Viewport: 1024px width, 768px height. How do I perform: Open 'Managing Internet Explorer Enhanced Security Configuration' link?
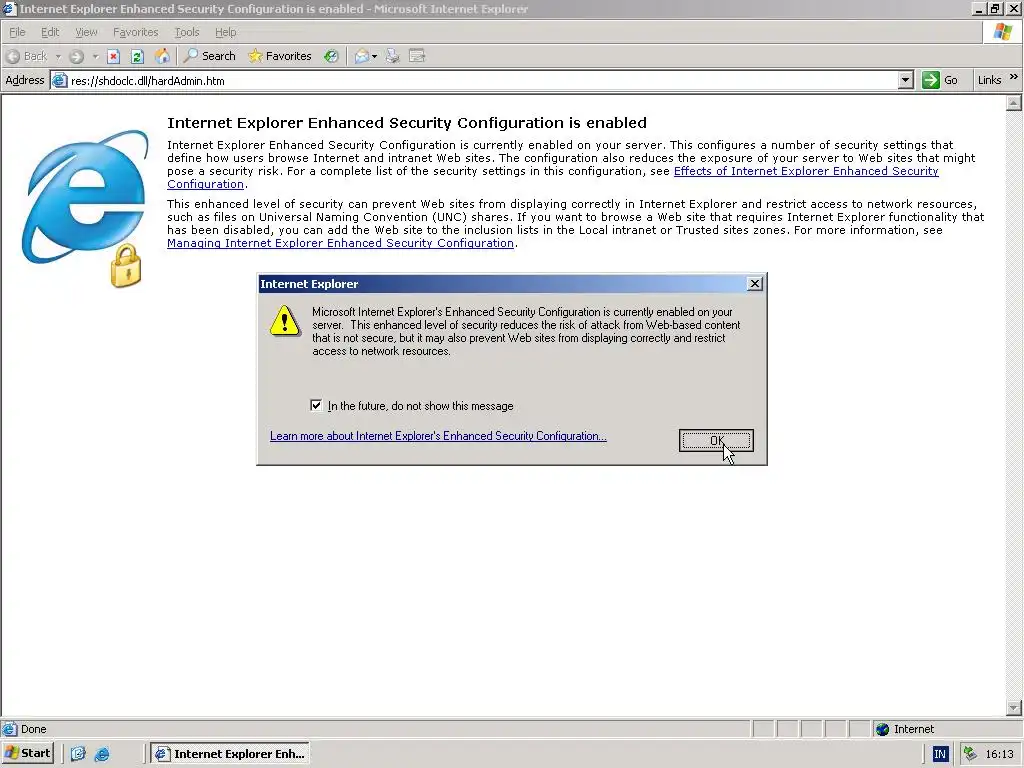(x=340, y=243)
